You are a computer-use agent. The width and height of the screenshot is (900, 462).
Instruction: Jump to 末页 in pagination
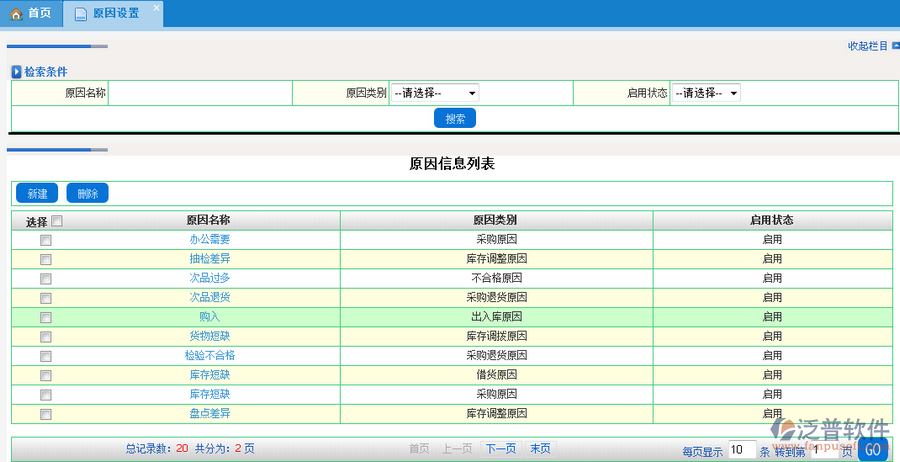540,449
